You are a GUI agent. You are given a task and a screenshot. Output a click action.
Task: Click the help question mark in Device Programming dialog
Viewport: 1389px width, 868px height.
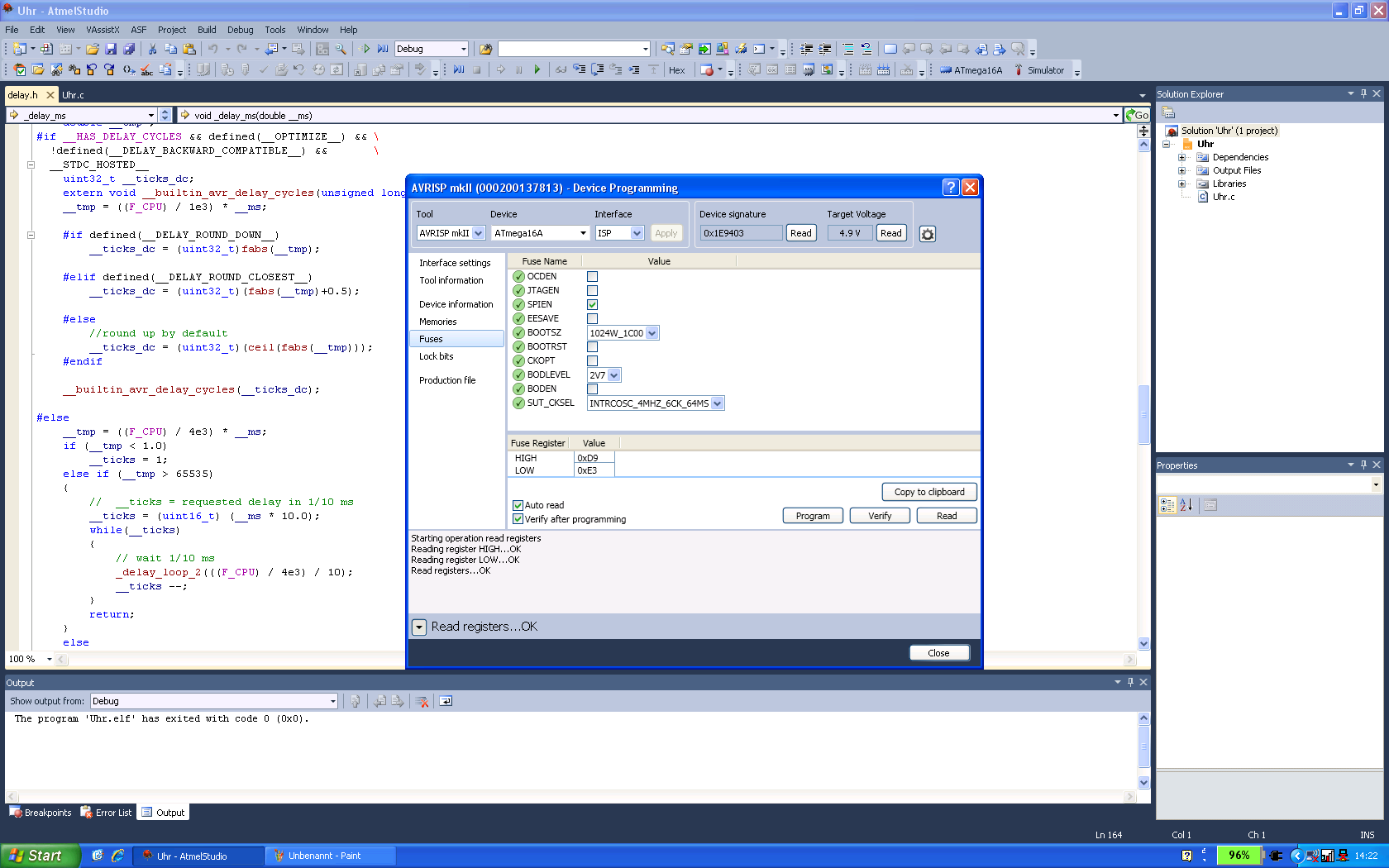click(x=951, y=188)
